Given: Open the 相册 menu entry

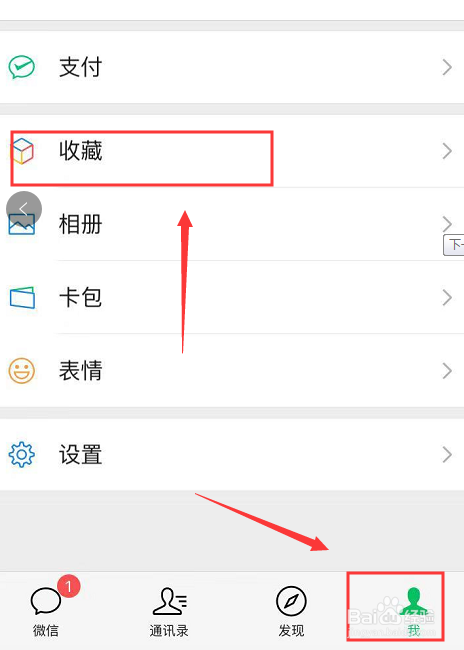Looking at the screenshot, I should click(232, 224).
